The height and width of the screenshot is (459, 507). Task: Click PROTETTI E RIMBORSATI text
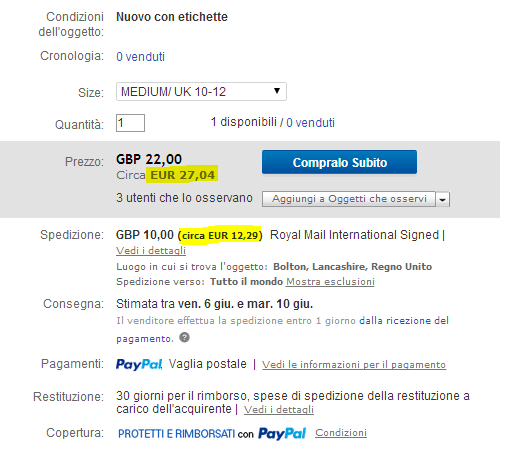tap(177, 434)
